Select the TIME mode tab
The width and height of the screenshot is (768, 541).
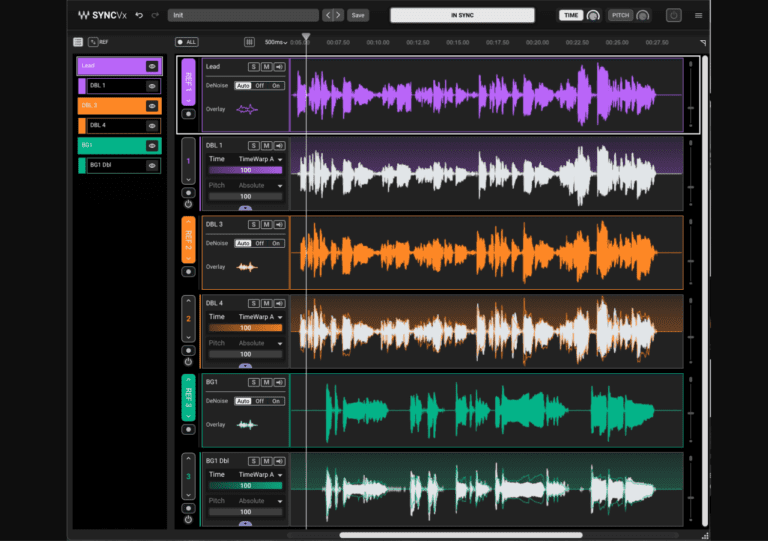571,15
